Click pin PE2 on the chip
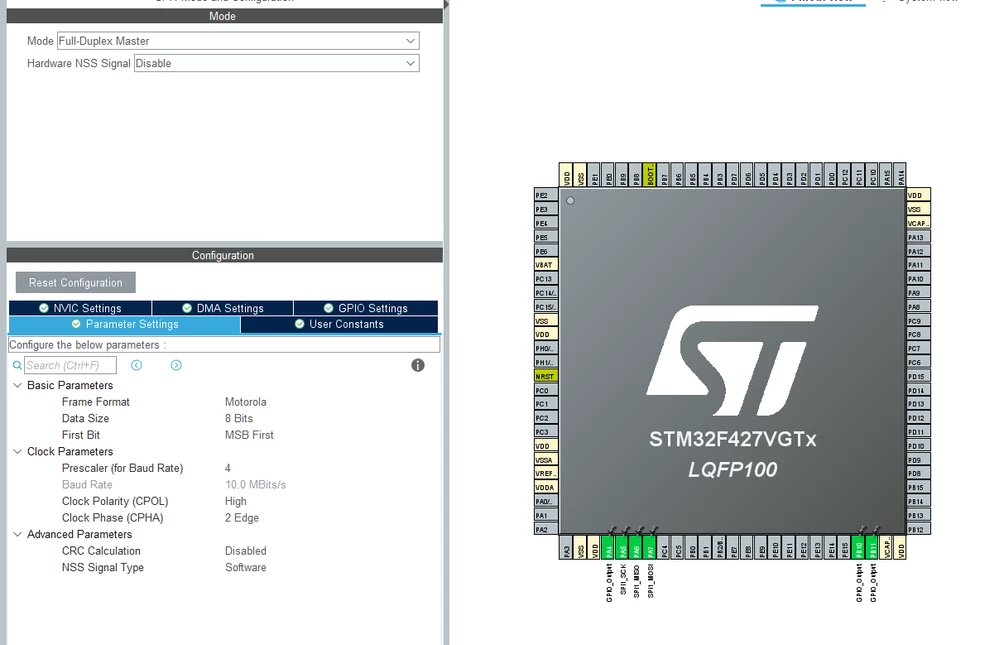Screen dimensions: 999x645 click(x=545, y=195)
